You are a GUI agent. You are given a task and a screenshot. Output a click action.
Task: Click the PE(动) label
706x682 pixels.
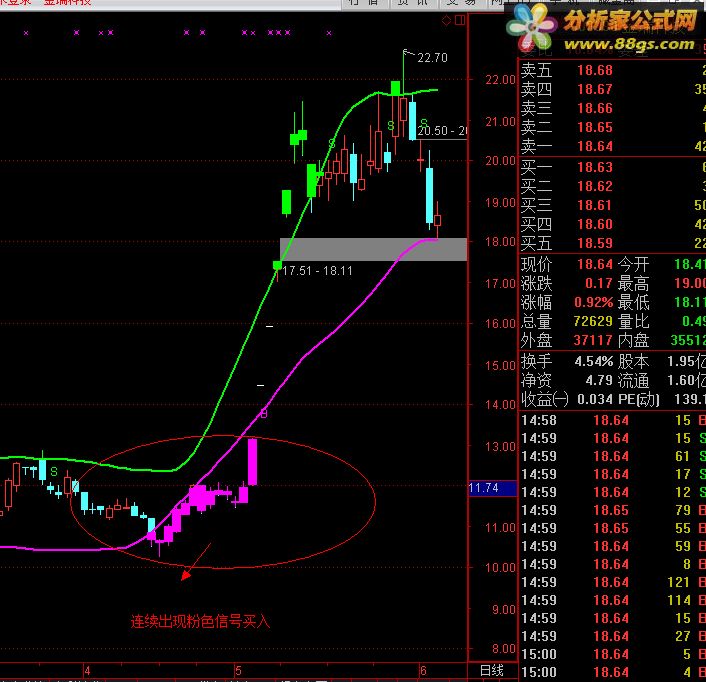tap(638, 399)
